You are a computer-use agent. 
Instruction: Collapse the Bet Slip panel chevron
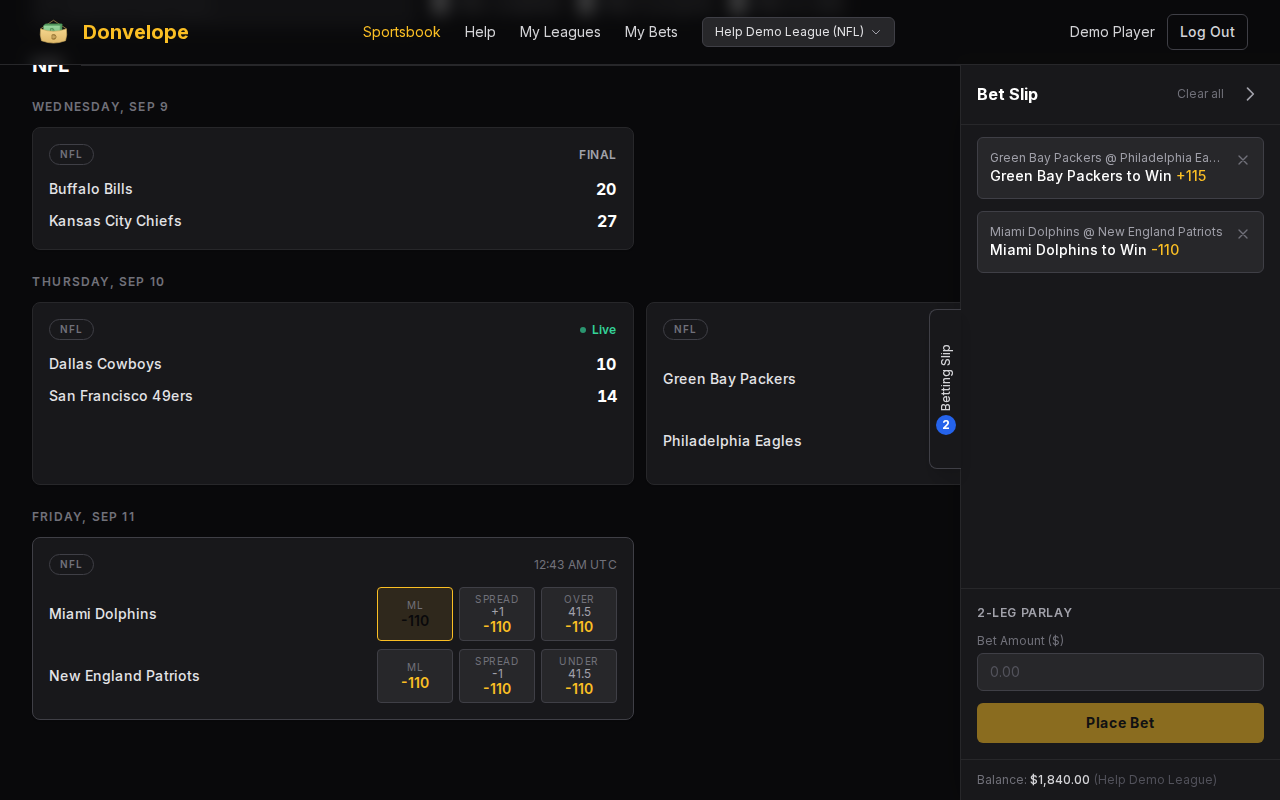[1250, 94]
